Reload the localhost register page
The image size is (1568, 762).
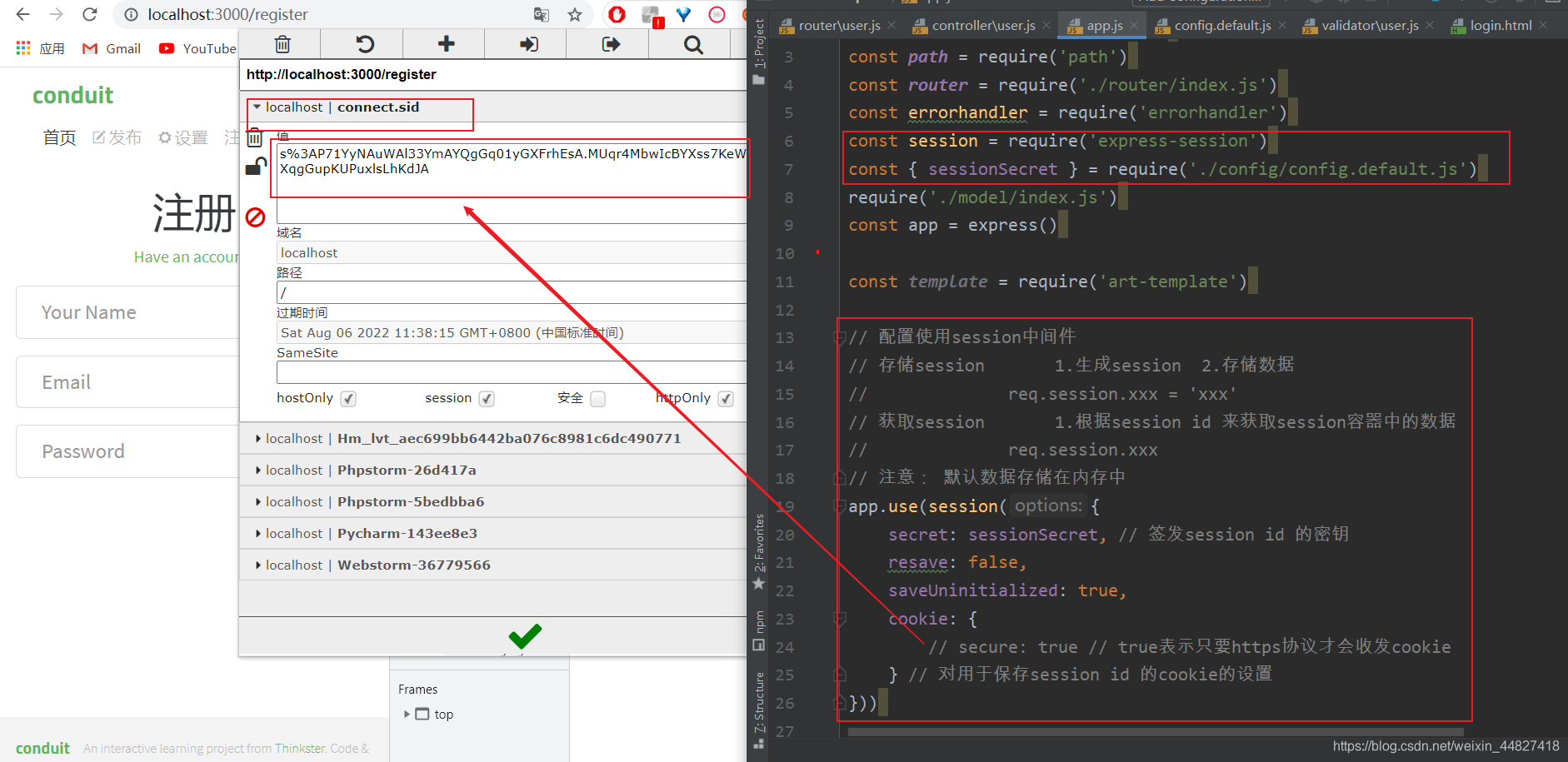click(x=90, y=14)
